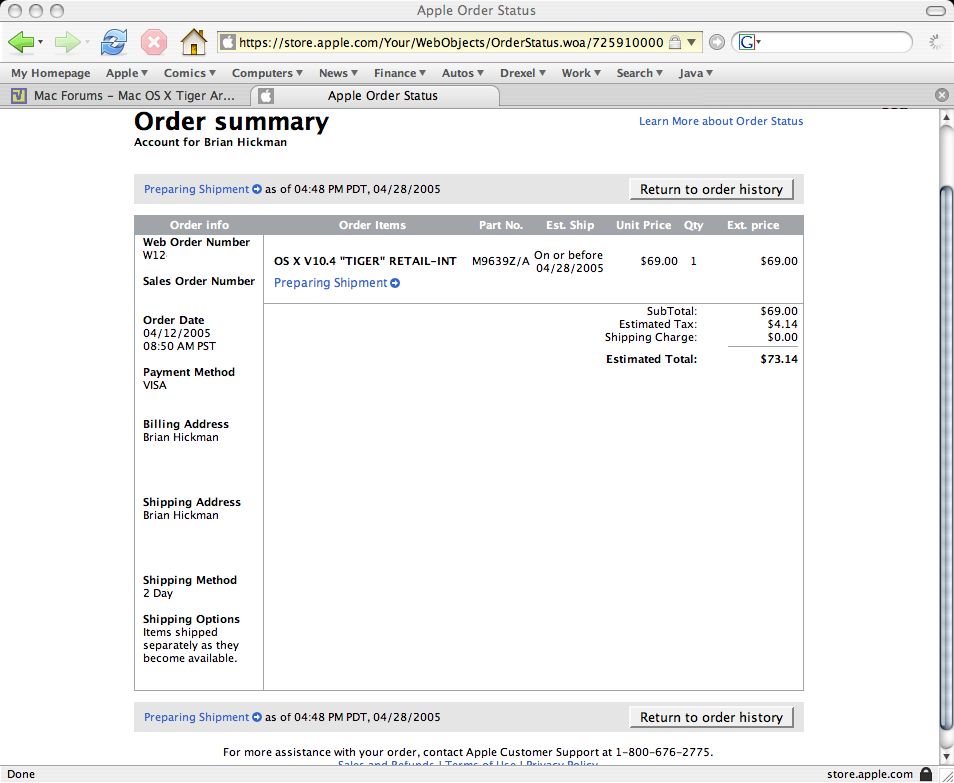This screenshot has height=783, width=954.
Task: Close the current tab with the X button
Action: coord(941,96)
